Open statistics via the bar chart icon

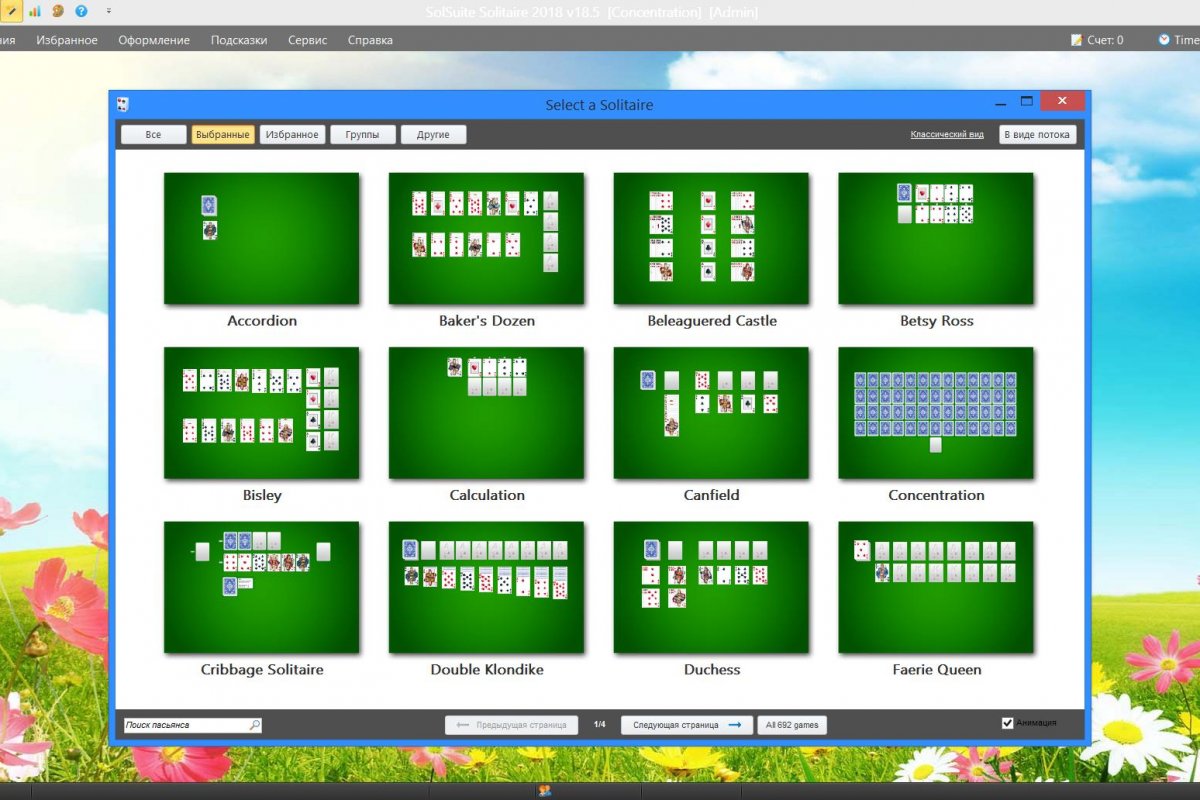35,11
